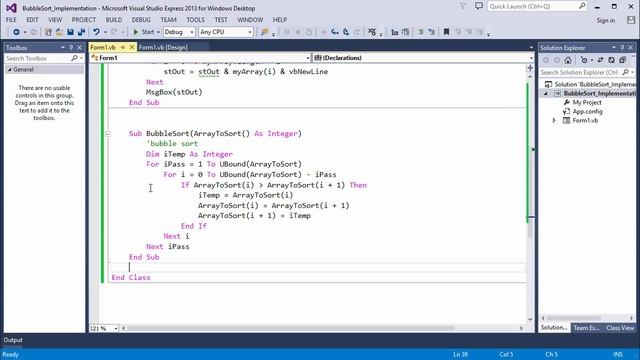Open the PROJECT menu
Image resolution: width=640 pixels, height=360 pixels.
84,20
